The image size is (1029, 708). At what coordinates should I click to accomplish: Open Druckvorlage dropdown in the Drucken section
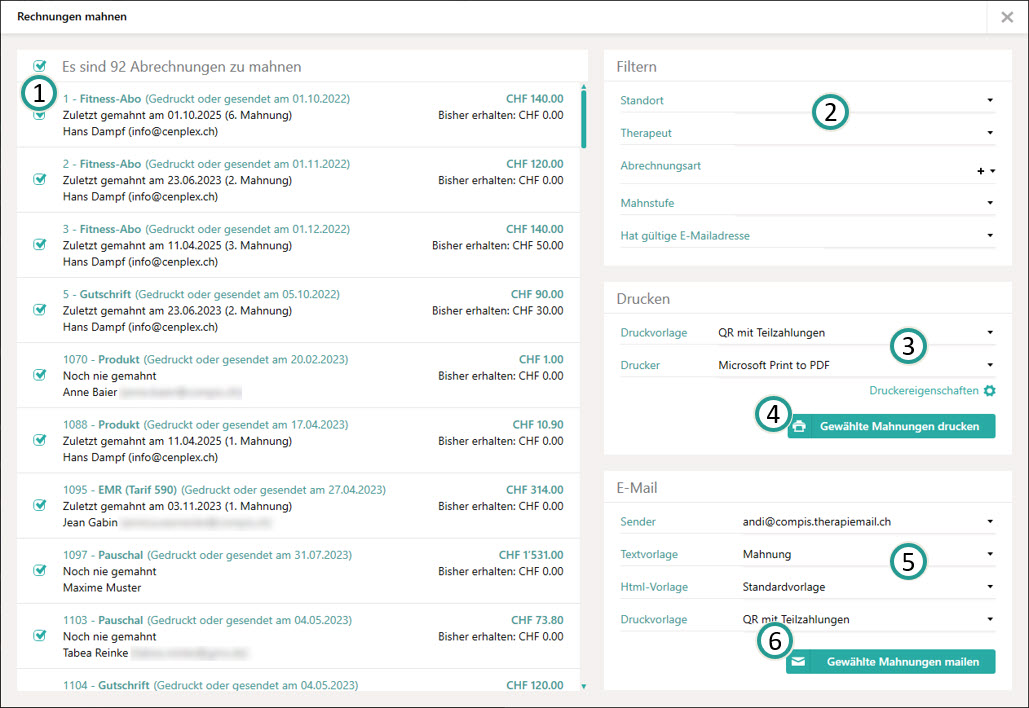990,333
